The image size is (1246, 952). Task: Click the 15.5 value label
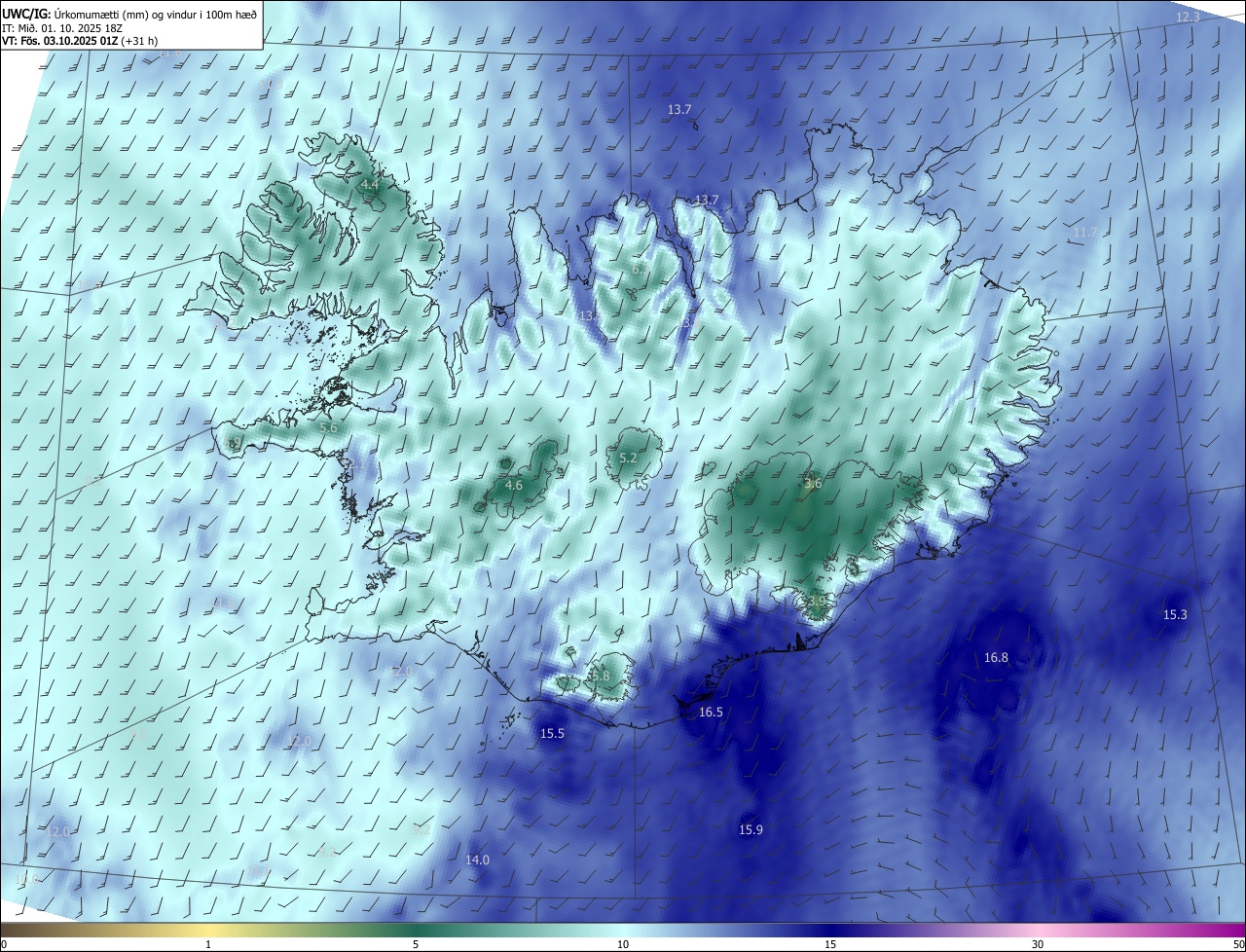click(552, 734)
